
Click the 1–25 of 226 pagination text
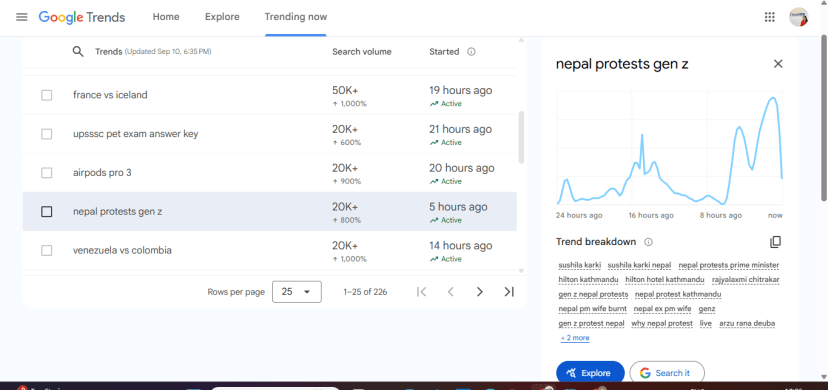(365, 292)
